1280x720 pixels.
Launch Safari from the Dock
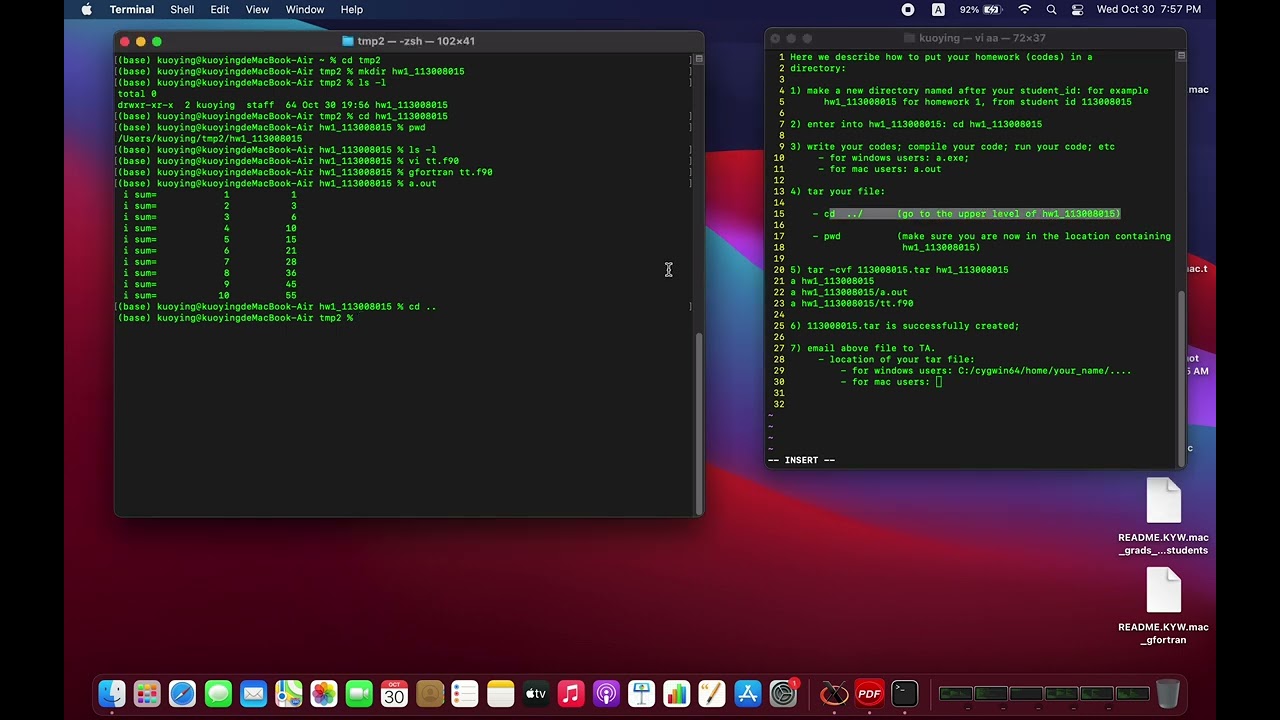tap(182, 693)
